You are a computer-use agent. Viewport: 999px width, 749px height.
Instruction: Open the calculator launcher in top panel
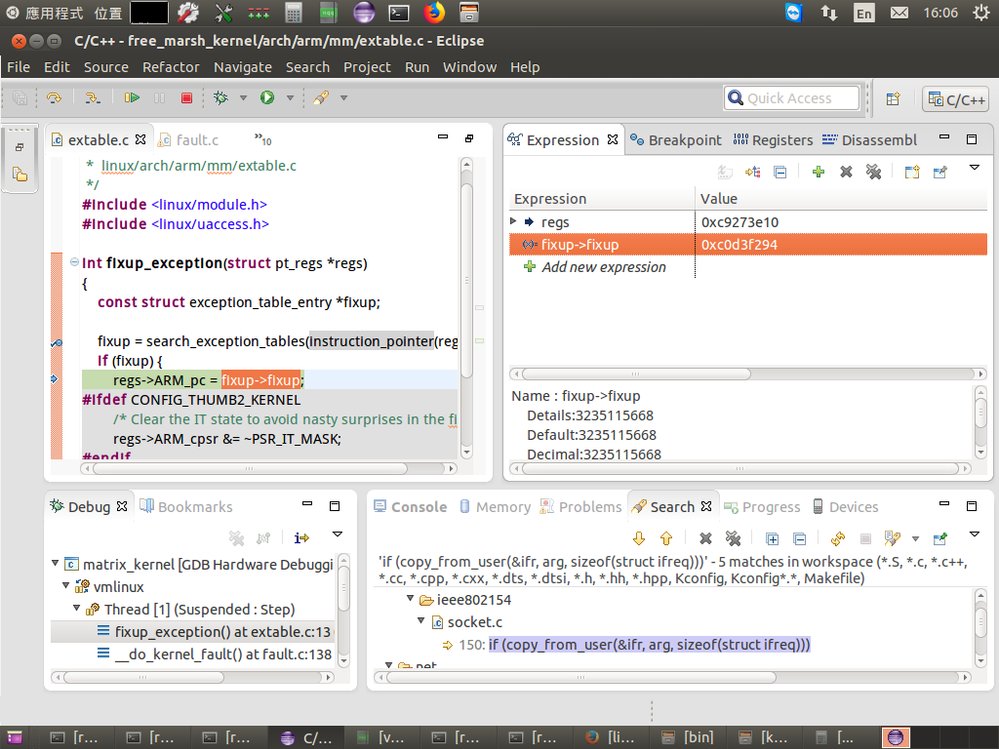coord(294,13)
